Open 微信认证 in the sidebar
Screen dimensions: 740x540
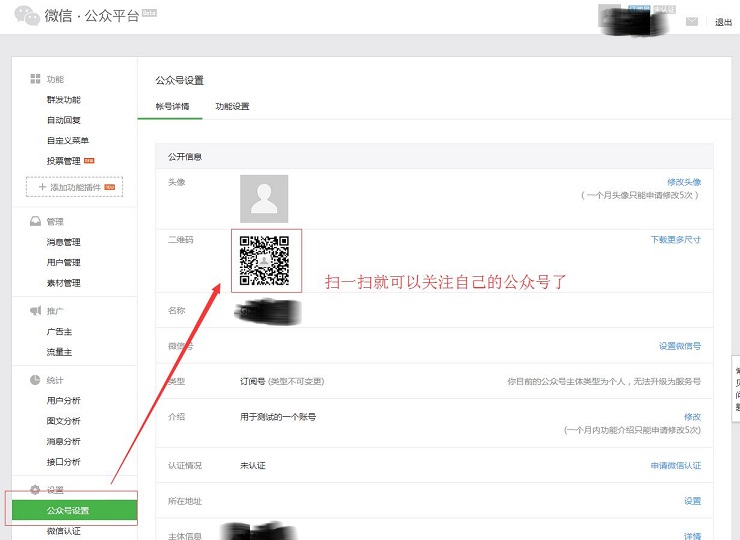tap(64, 531)
